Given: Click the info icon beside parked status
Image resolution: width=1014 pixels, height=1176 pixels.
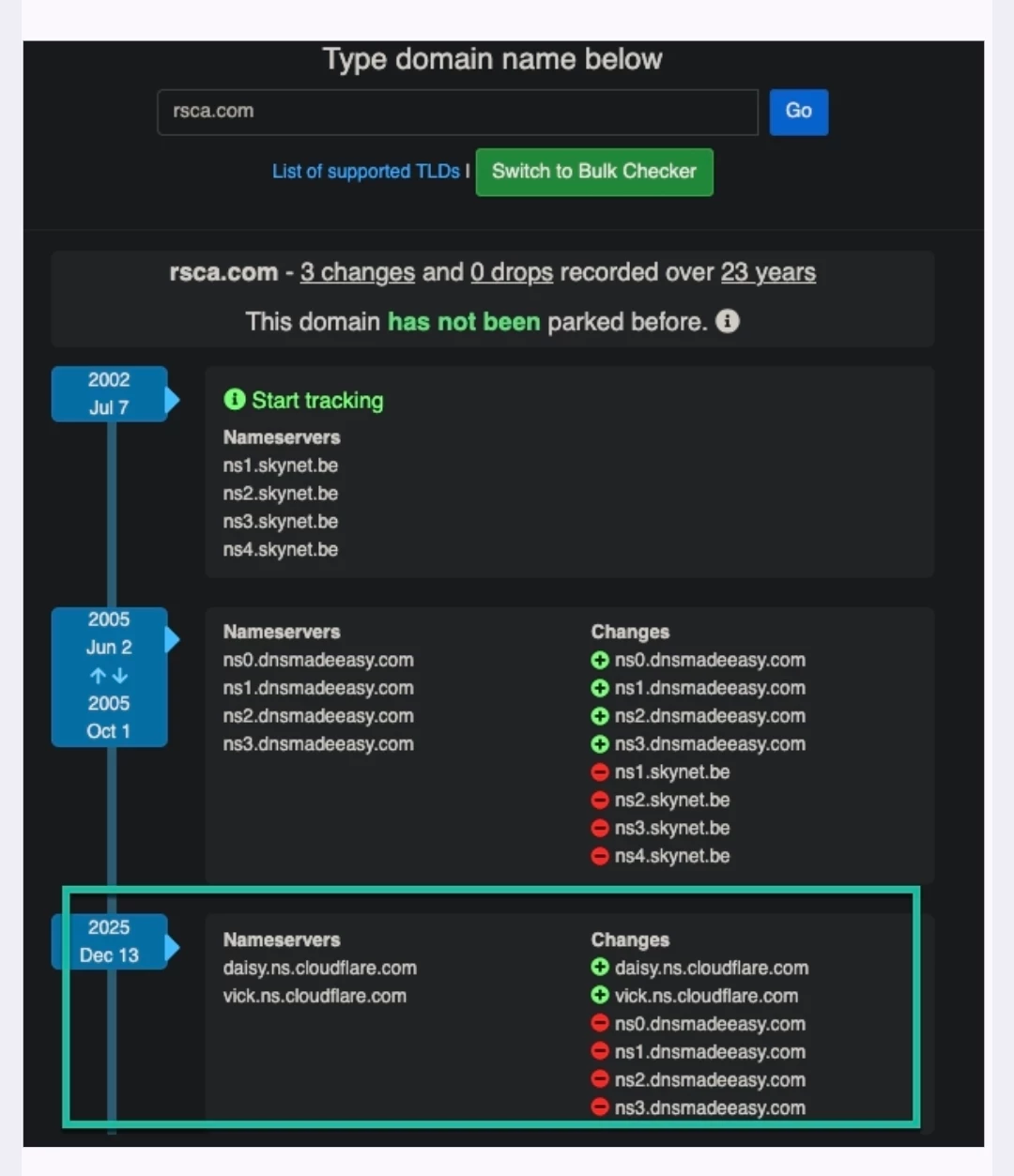Looking at the screenshot, I should [x=728, y=322].
